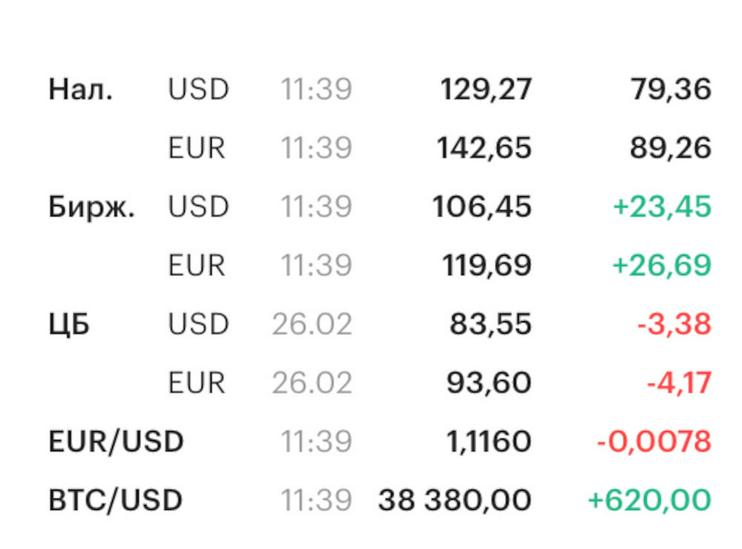
Task: Open the BTC/USD pair row label
Action: click(x=116, y=500)
